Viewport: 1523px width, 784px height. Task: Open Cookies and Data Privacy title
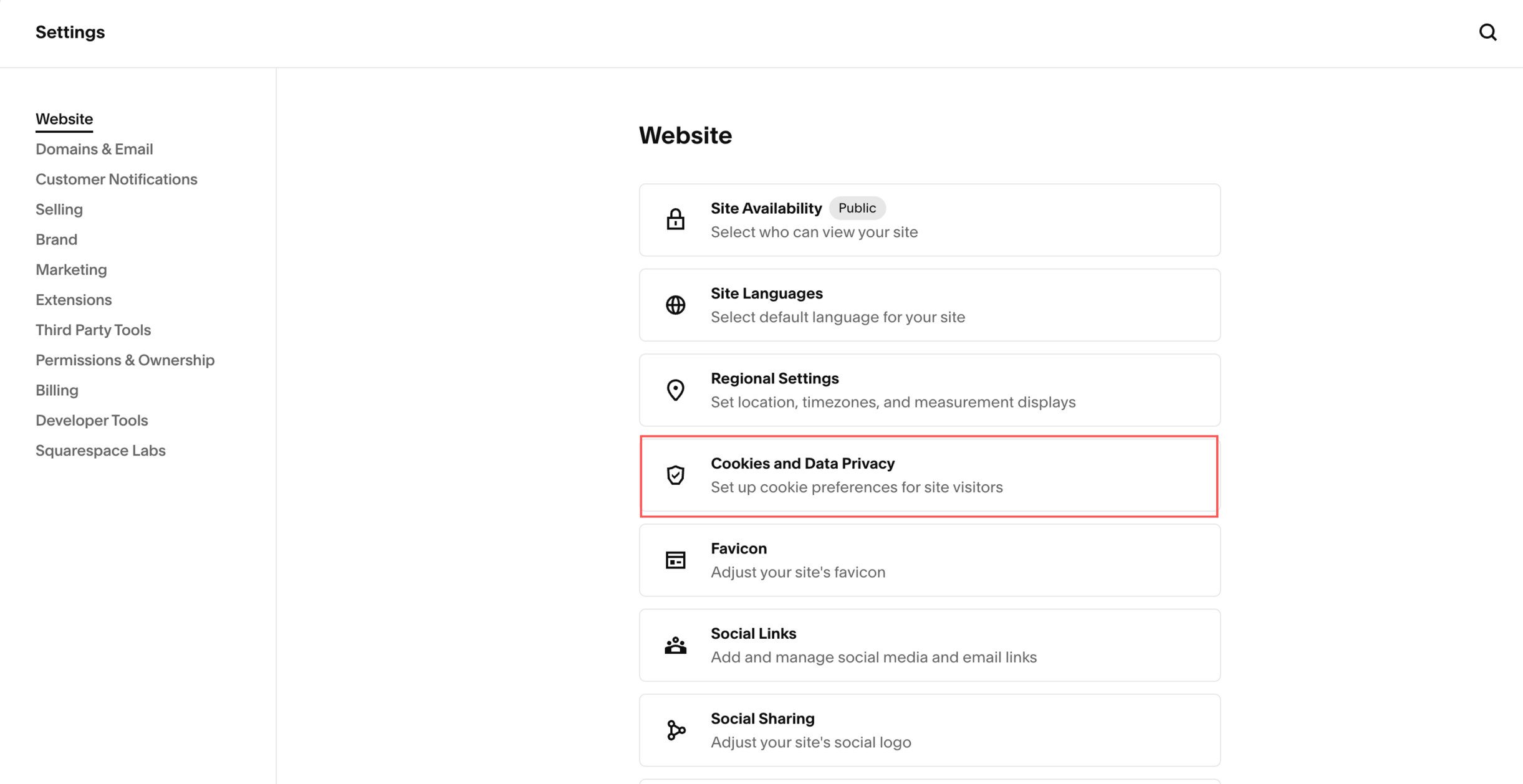[x=803, y=463]
